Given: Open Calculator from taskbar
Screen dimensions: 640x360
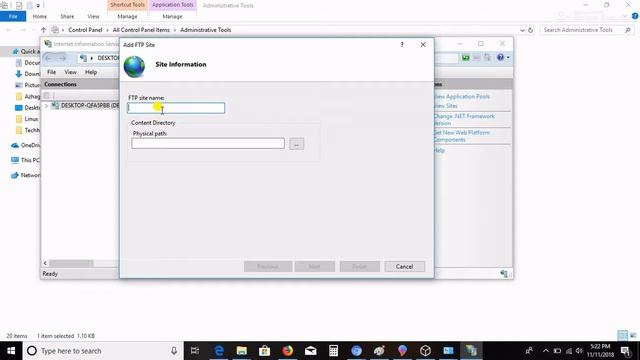Looking at the screenshot, I should [x=333, y=351].
